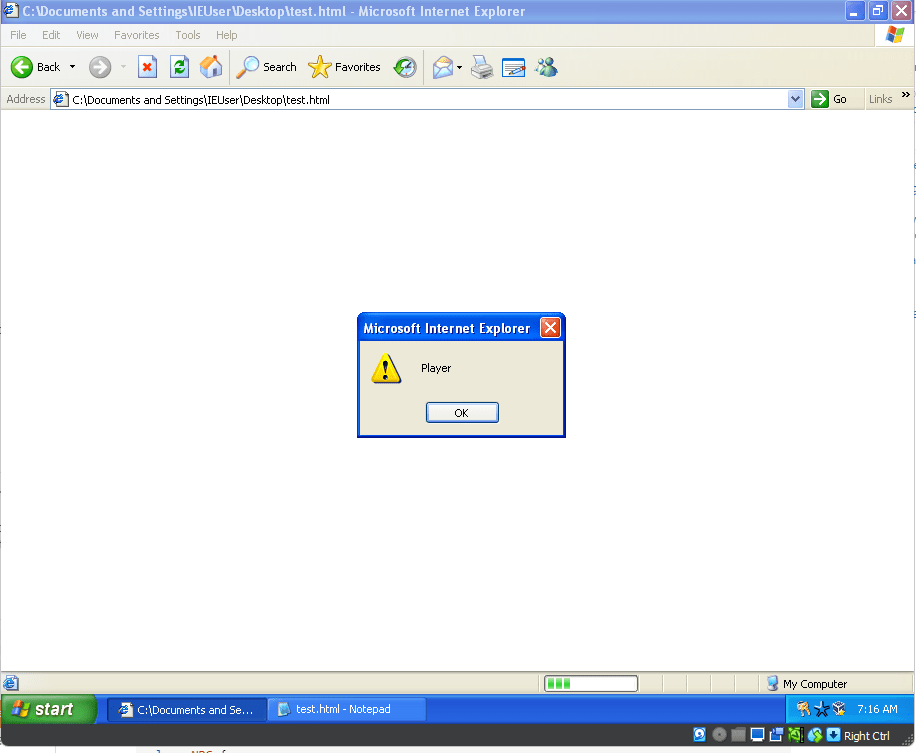916x753 pixels.
Task: Open the Search pane from toolbar
Action: [266, 67]
